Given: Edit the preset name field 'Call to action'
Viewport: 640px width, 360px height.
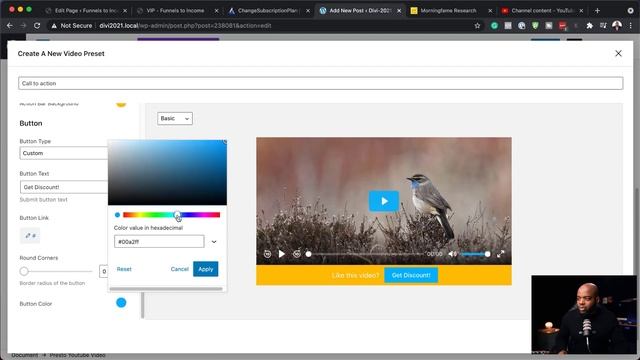Looking at the screenshot, I should 320,83.
